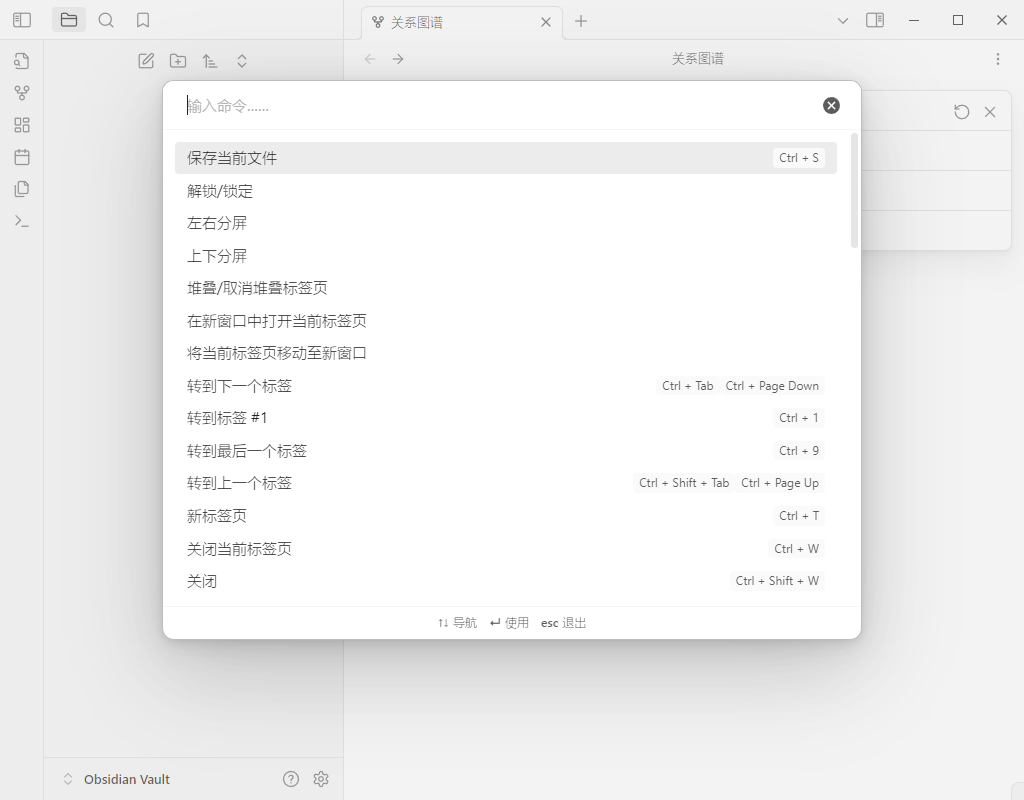Image resolution: width=1024 pixels, height=800 pixels.
Task: Toggle expand/collapse all notes
Action: coord(241,60)
